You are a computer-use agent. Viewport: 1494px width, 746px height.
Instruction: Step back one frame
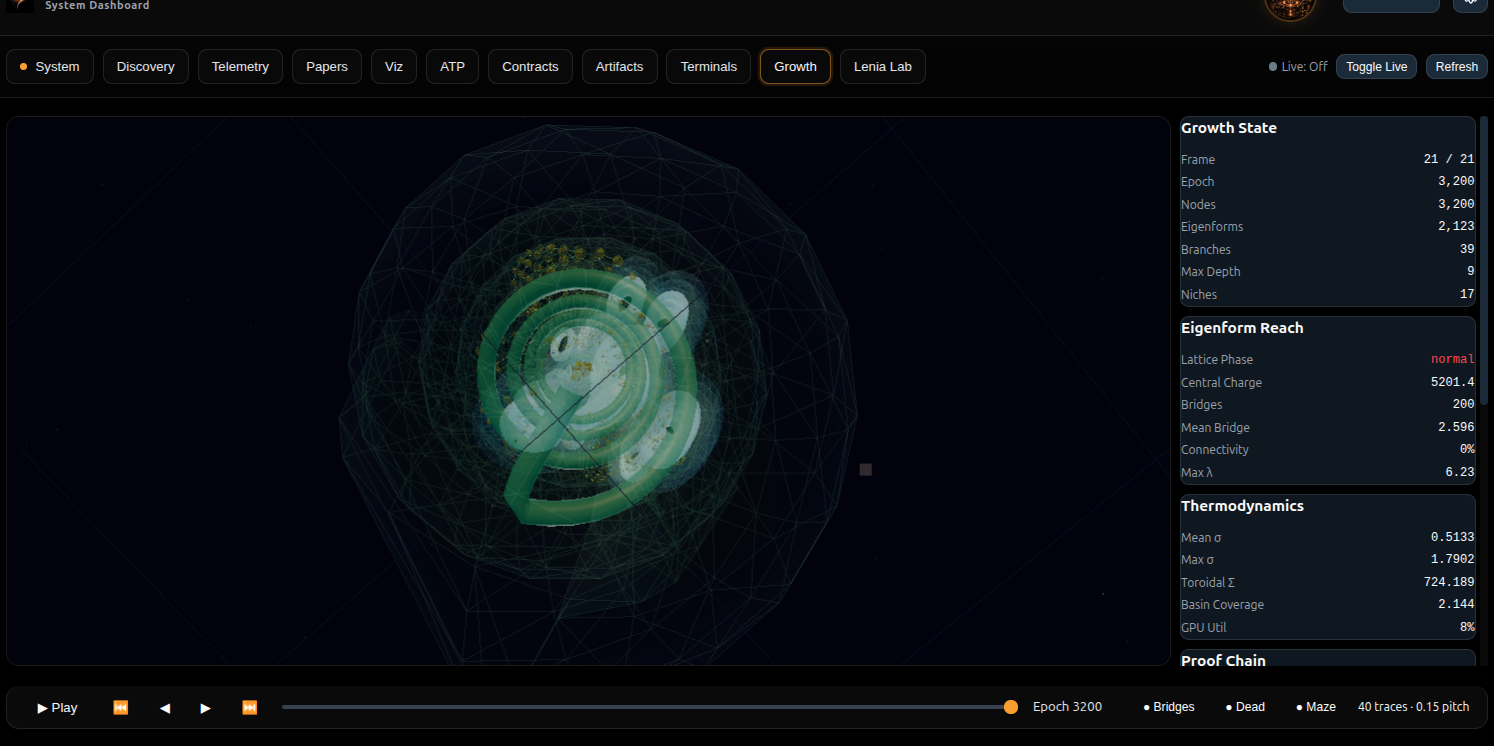pyautogui.click(x=165, y=707)
